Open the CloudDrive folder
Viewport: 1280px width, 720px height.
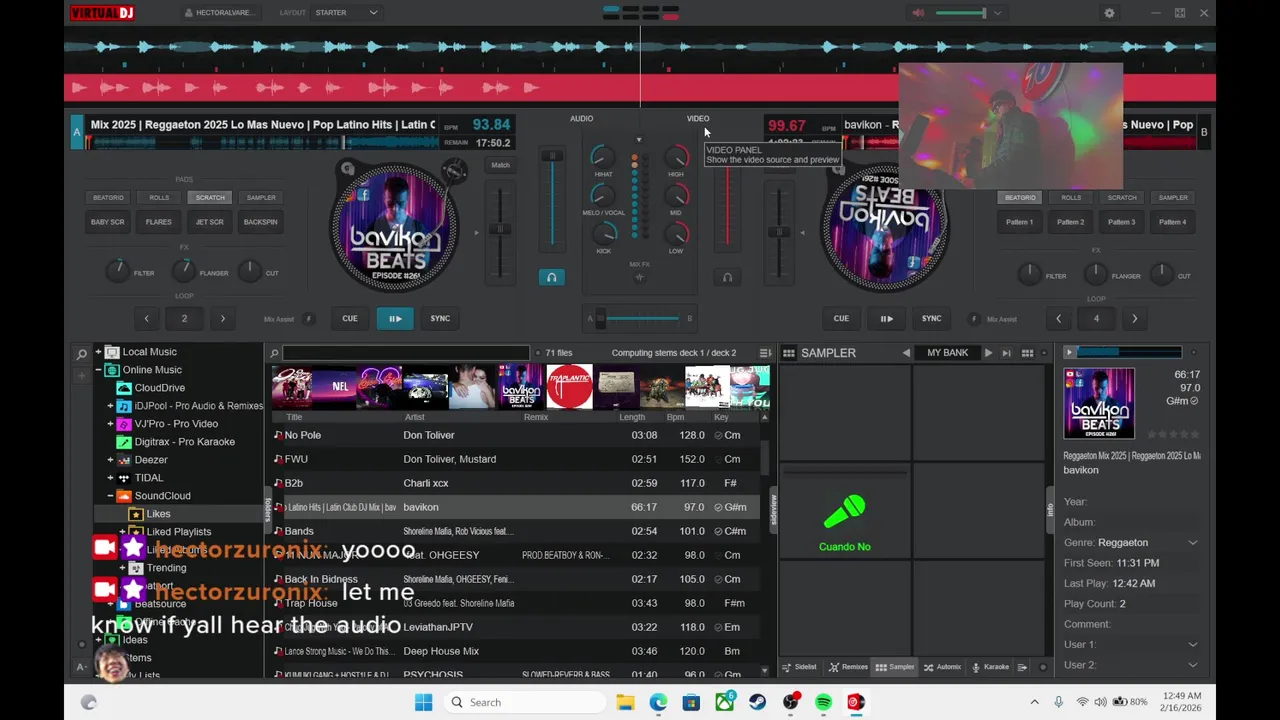click(159, 388)
